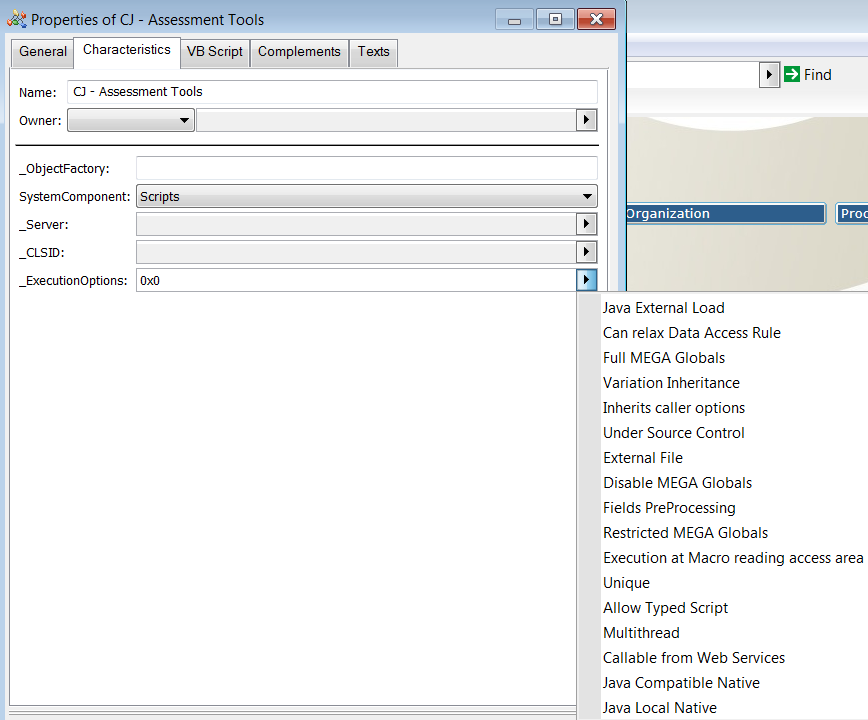The width and height of the screenshot is (868, 720).
Task: Select Java External Load option
Action: [x=663, y=308]
